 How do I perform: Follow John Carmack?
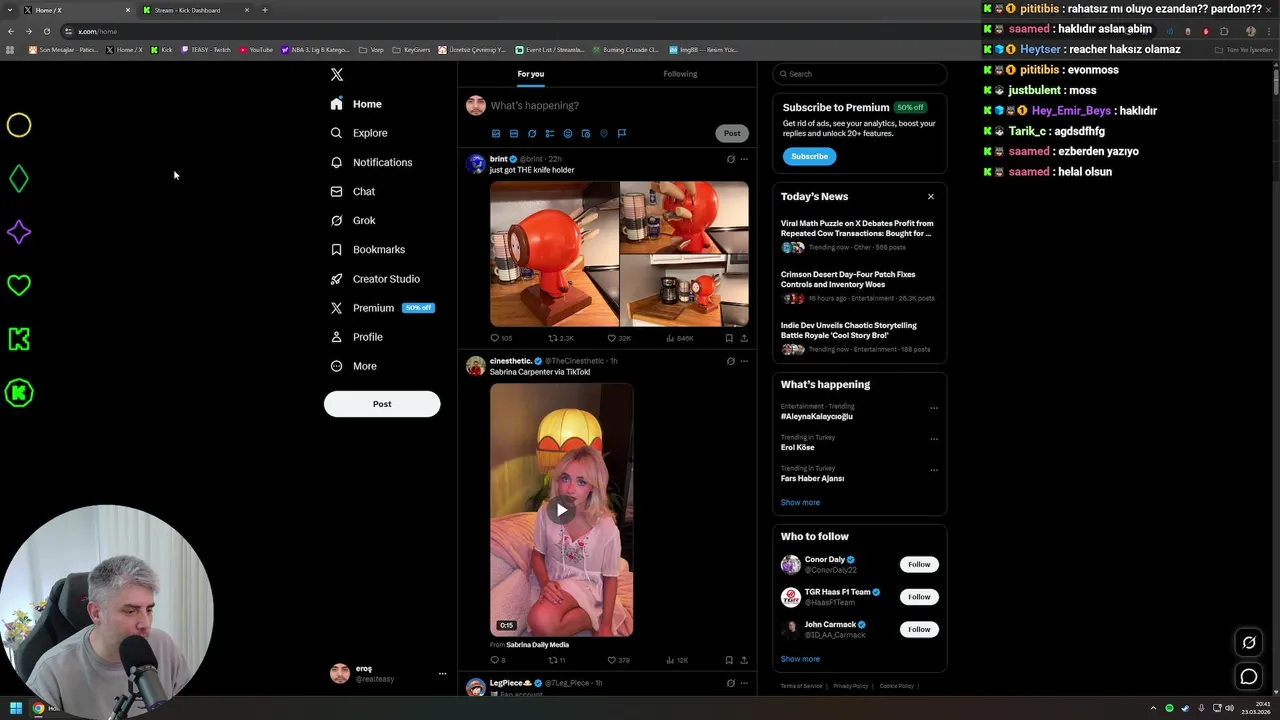tap(919, 629)
